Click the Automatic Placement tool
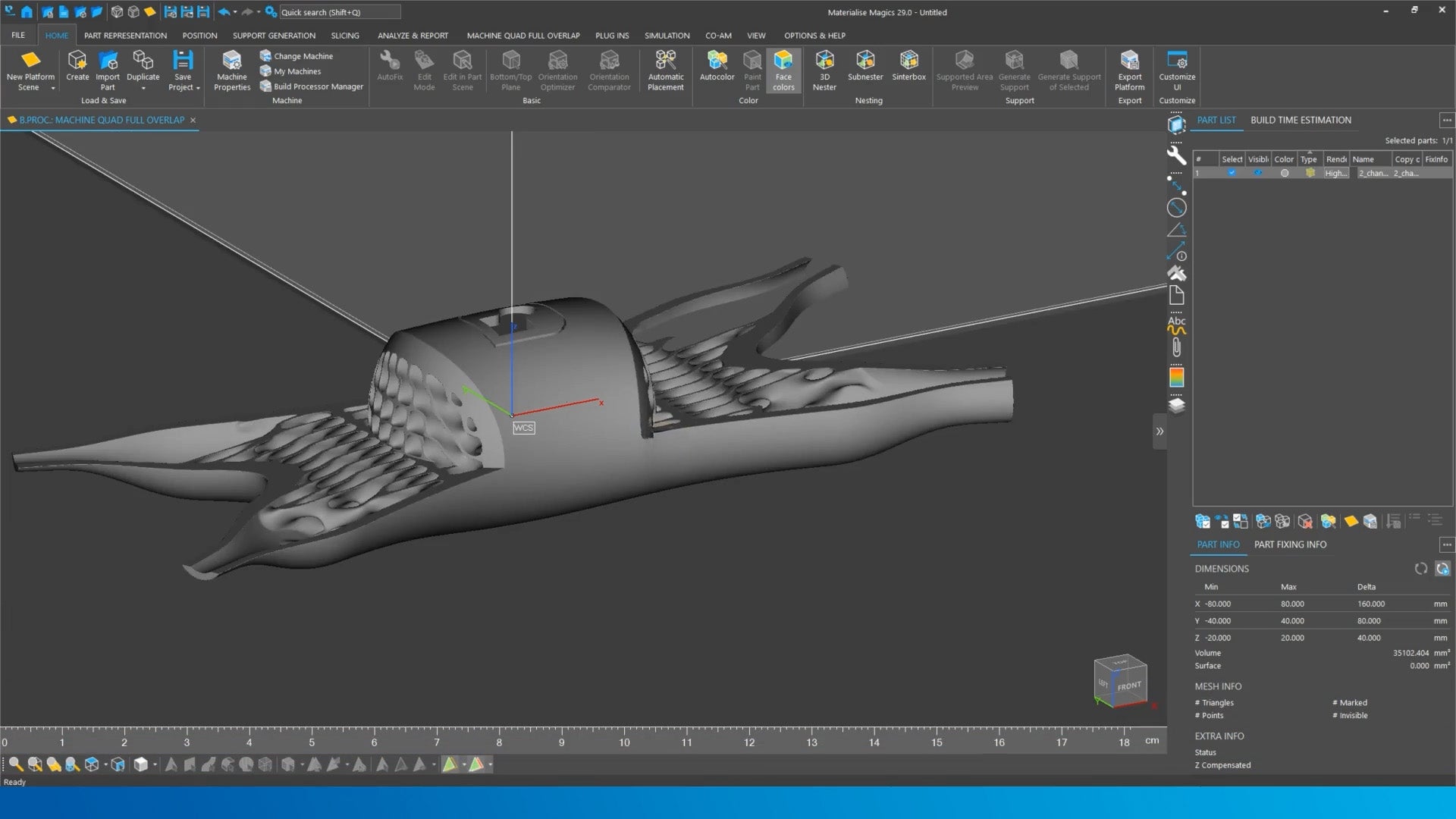Viewport: 1456px width, 819px height. tap(665, 70)
